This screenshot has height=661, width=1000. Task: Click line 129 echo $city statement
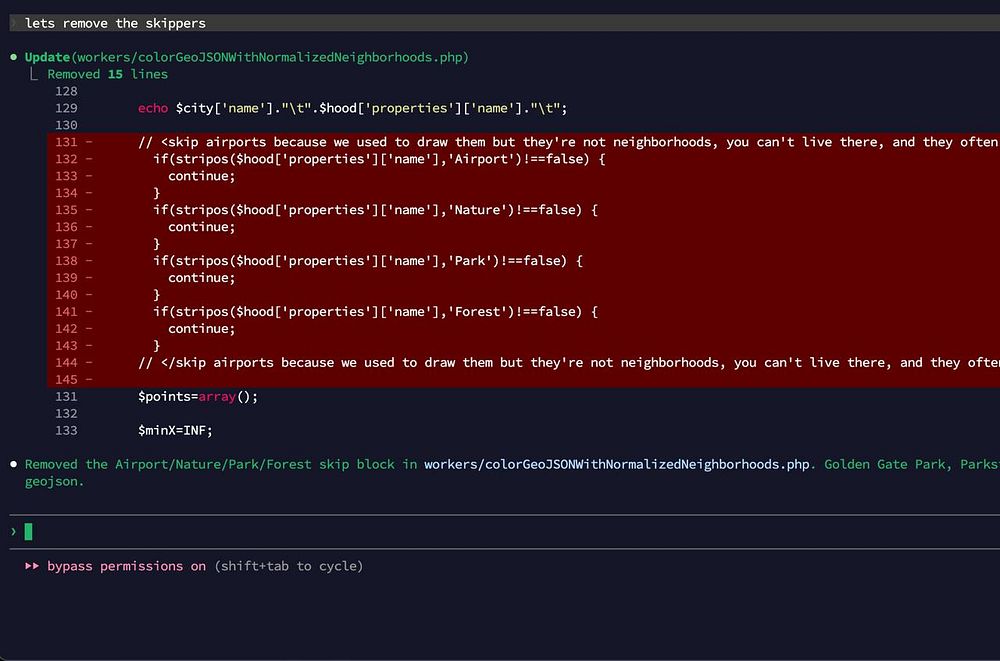(352, 108)
